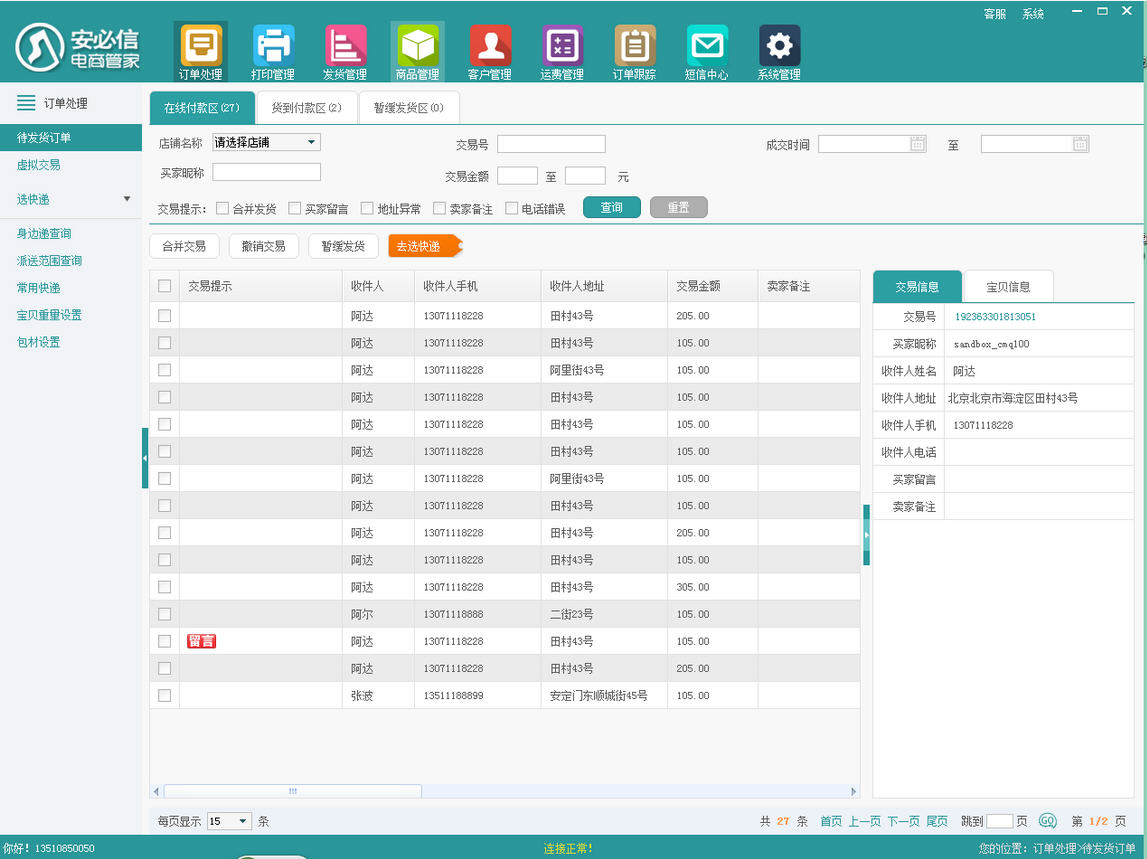Switch to the 货到付款区 tab
This screenshot has height=859, width=1147.
click(x=307, y=108)
